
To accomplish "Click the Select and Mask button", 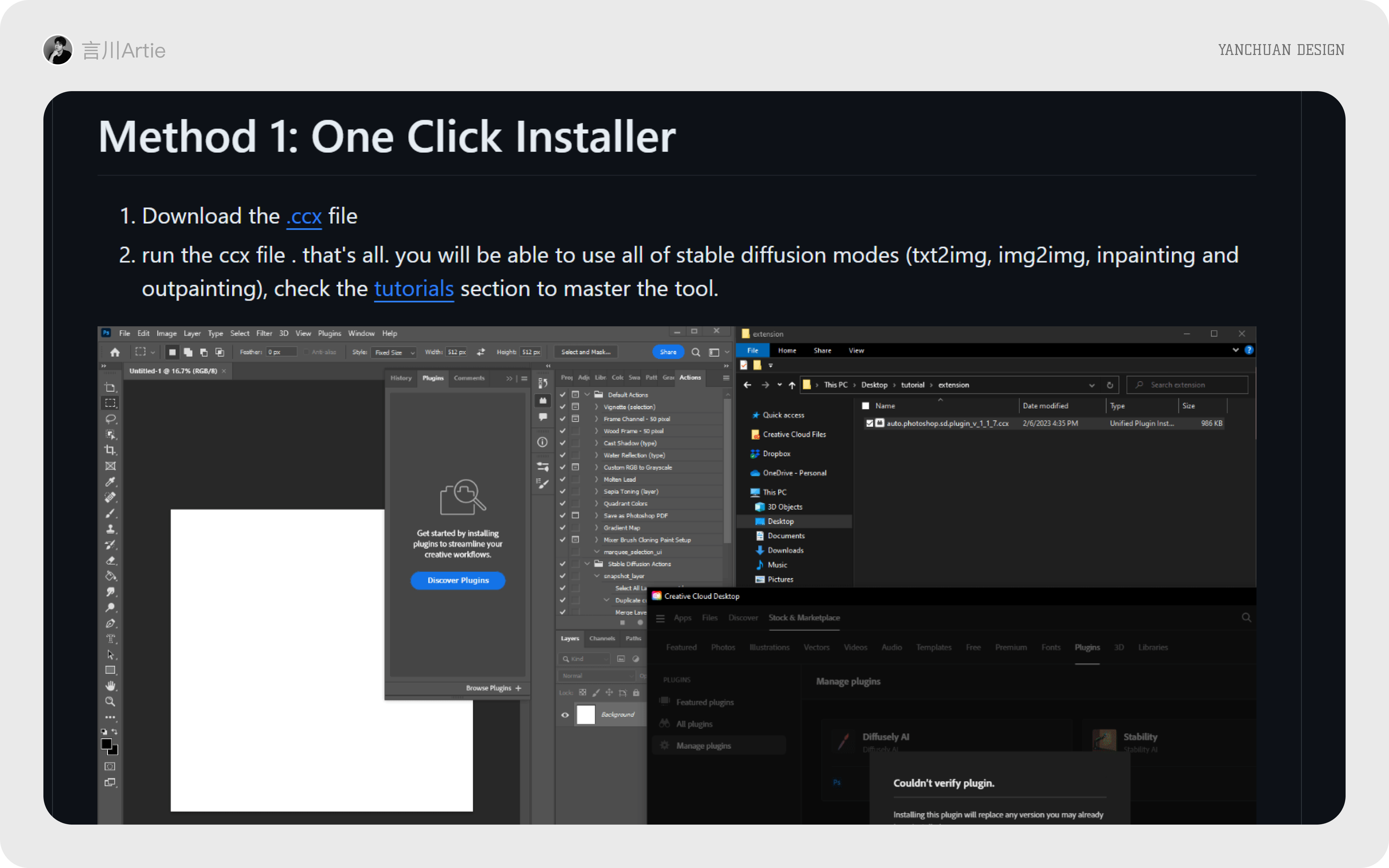I will pyautogui.click(x=586, y=352).
